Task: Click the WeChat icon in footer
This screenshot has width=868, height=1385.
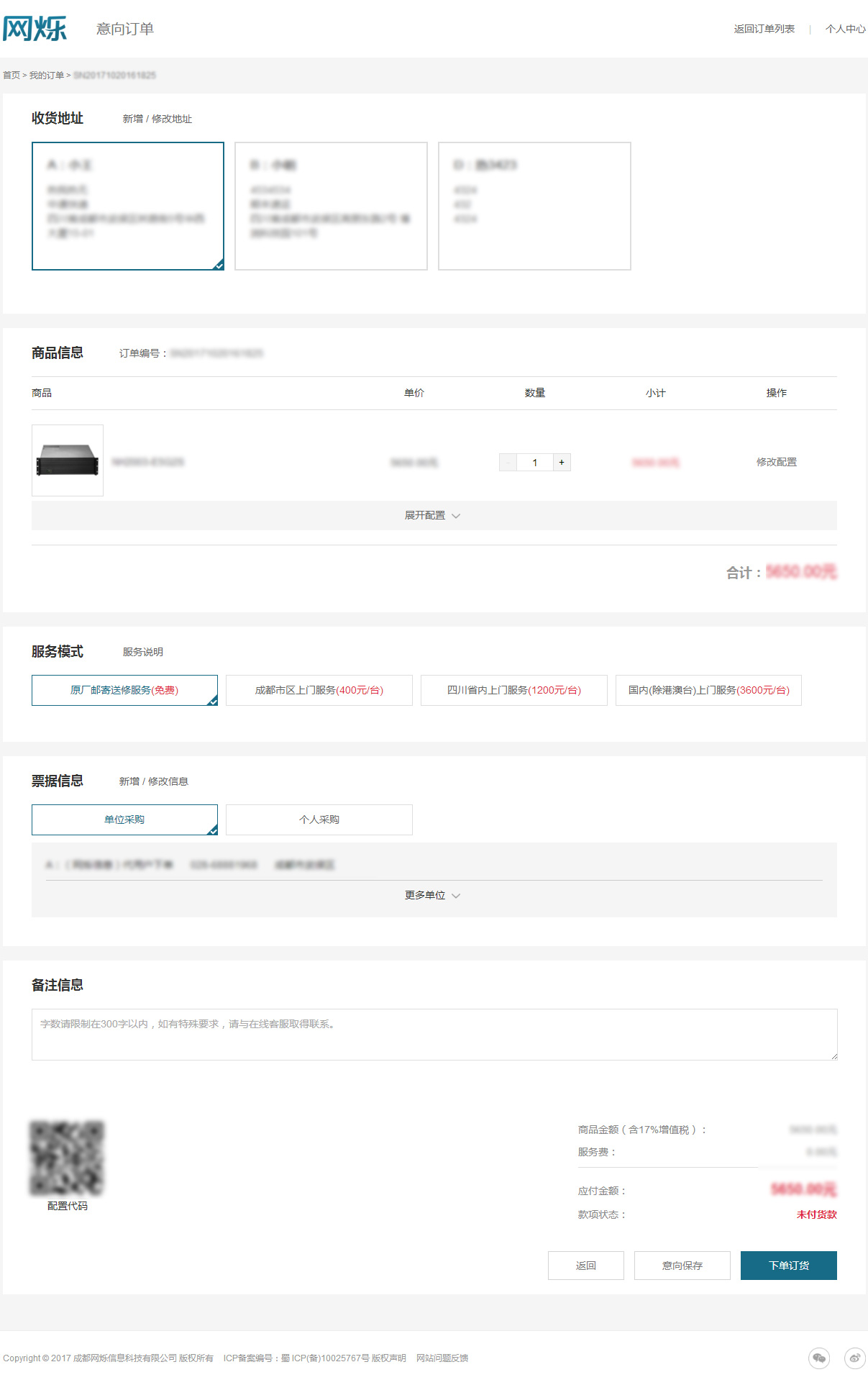Action: point(818,1358)
